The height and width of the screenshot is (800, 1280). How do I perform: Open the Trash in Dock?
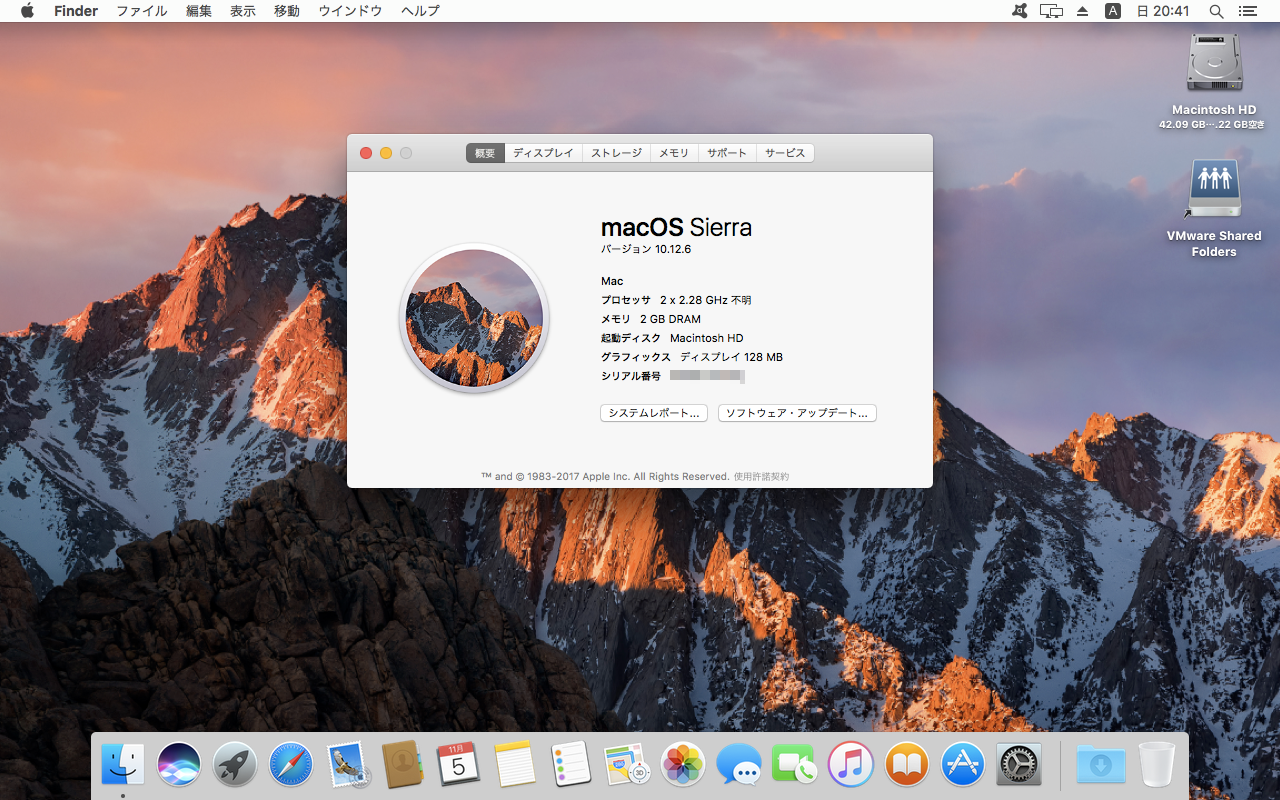coord(1157,765)
